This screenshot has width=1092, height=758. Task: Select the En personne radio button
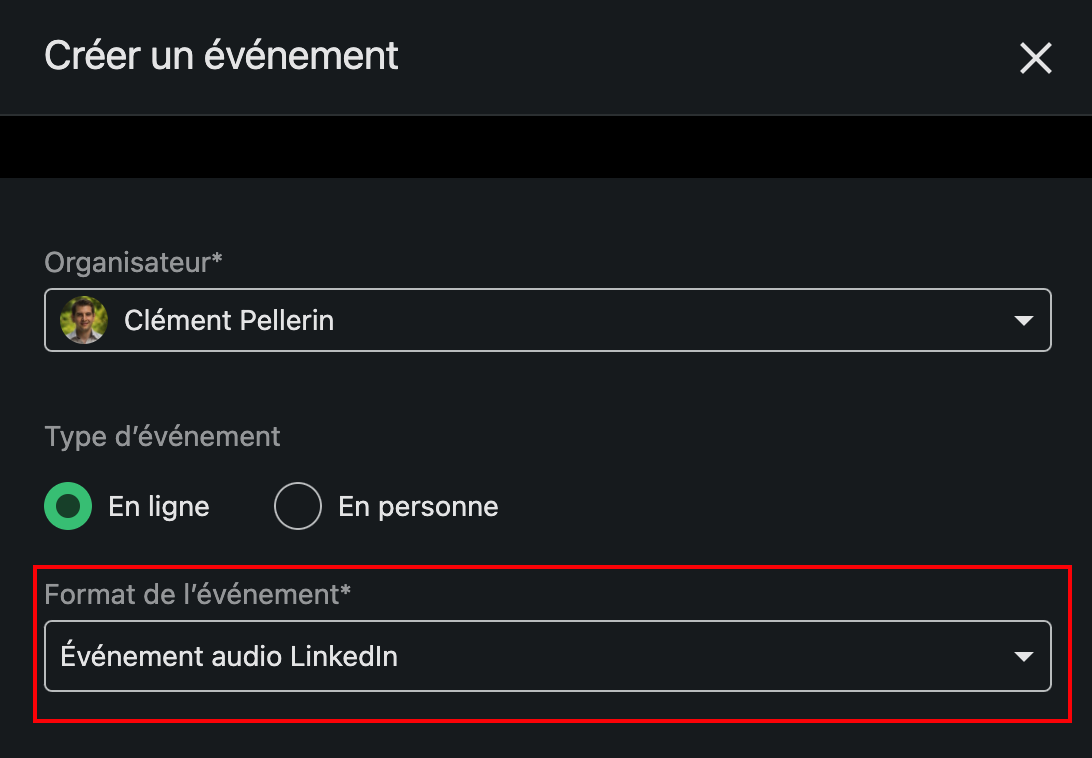pos(298,506)
